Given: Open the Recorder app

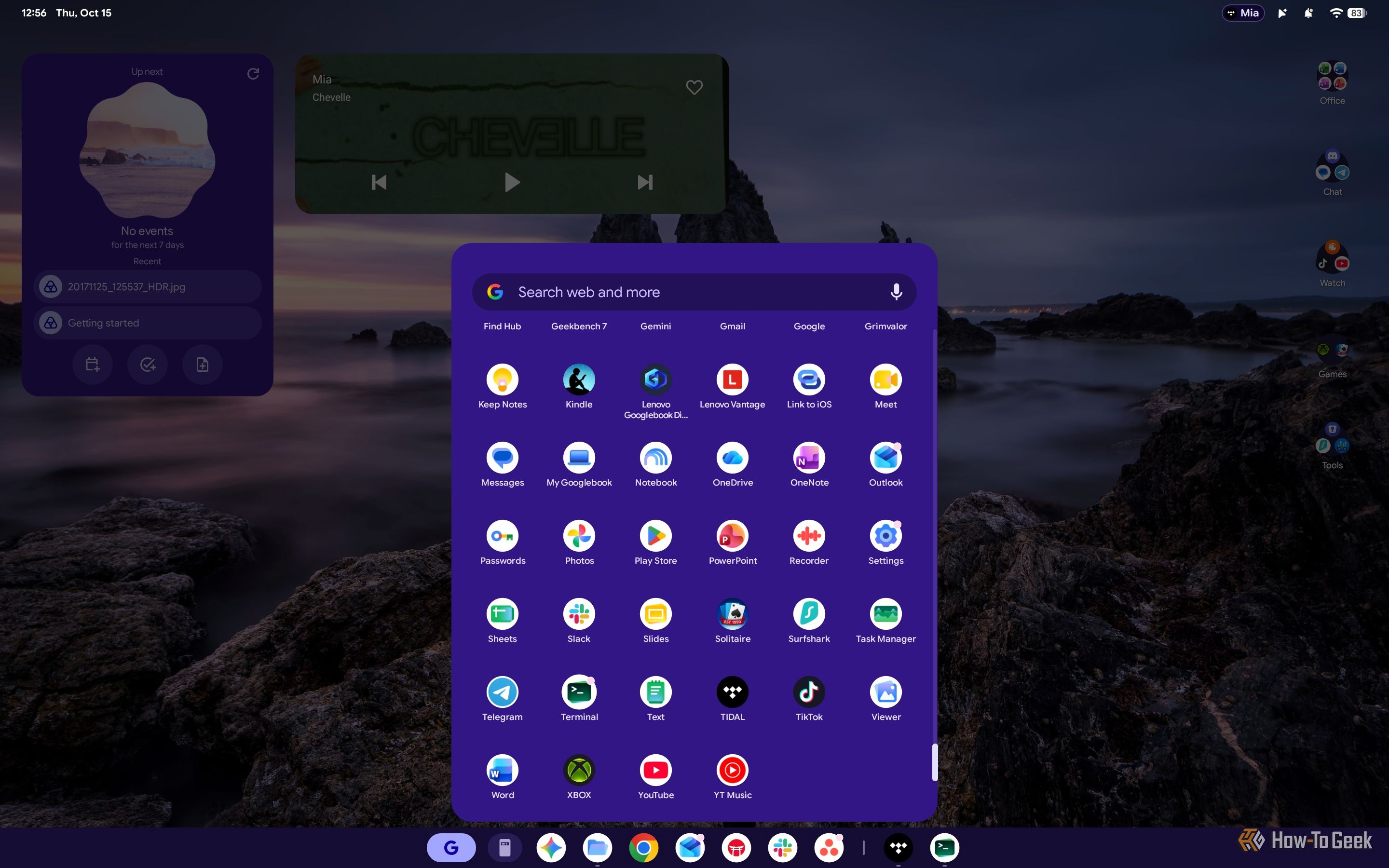Looking at the screenshot, I should 809,536.
